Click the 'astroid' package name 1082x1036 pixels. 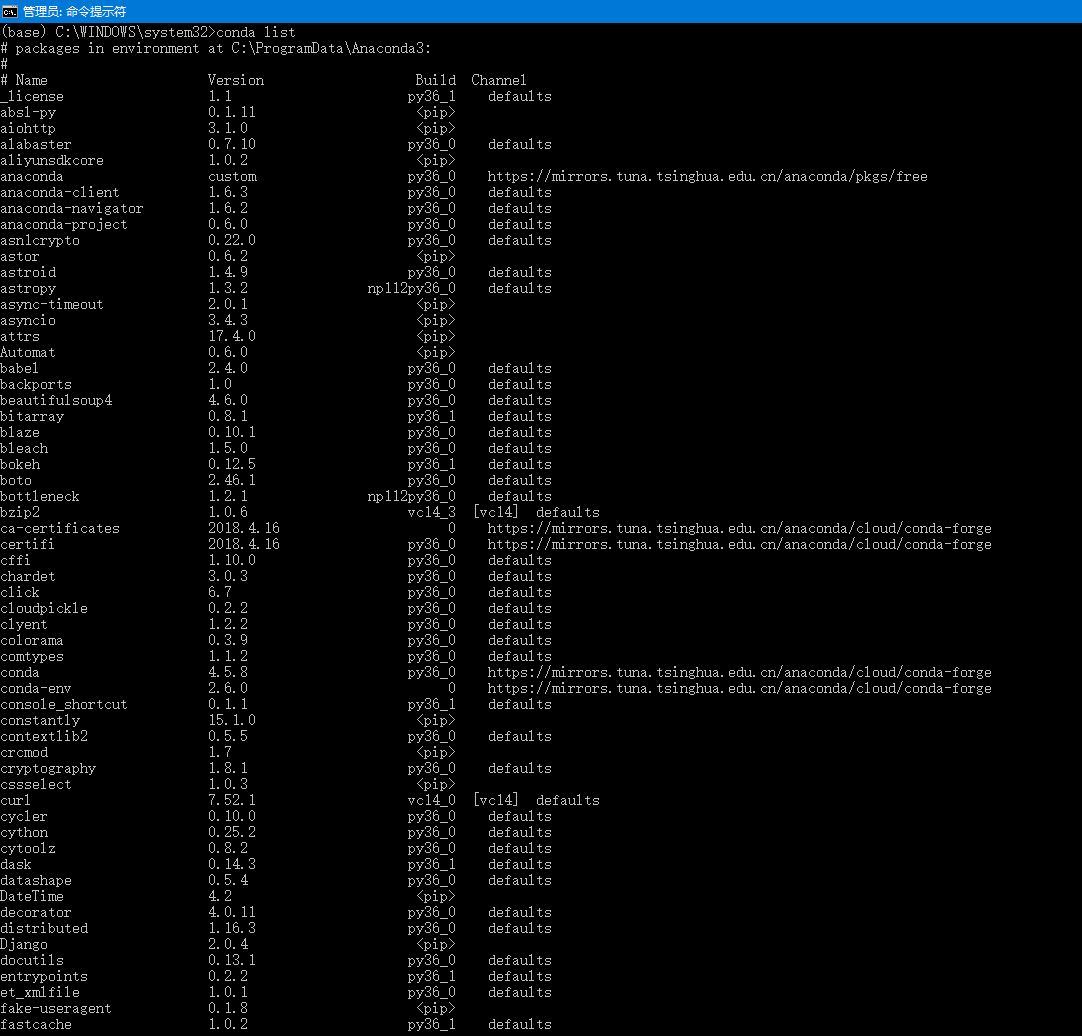click(28, 273)
